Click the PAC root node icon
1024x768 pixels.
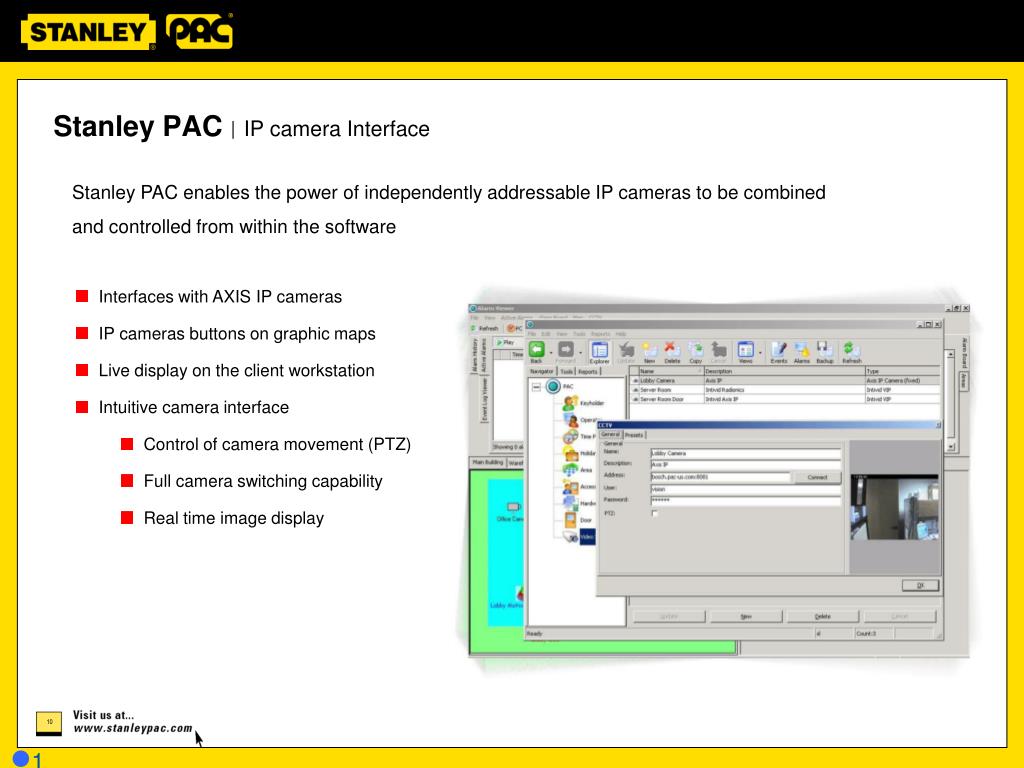(x=553, y=386)
